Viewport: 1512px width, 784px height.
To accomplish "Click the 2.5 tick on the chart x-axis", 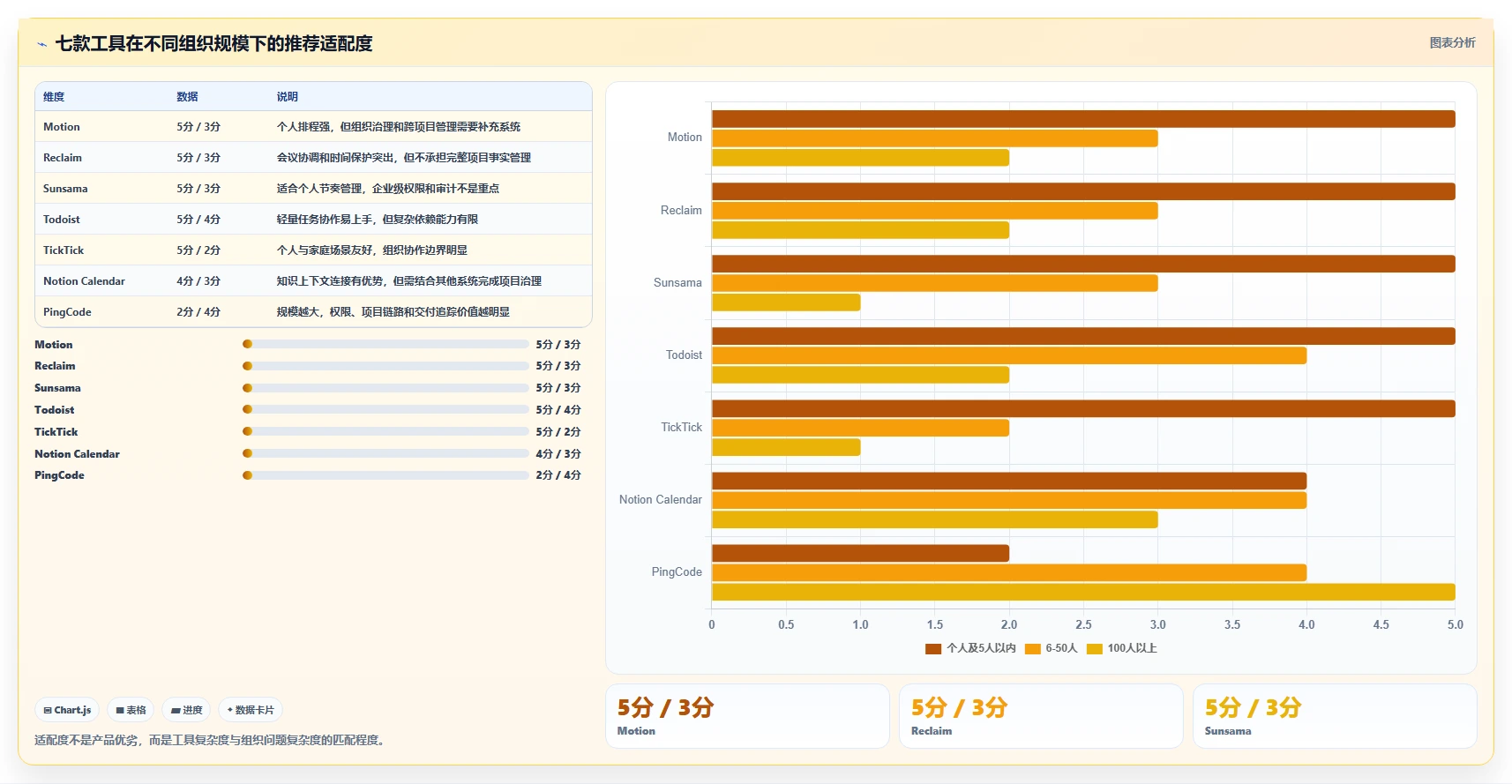I will tap(1083, 624).
